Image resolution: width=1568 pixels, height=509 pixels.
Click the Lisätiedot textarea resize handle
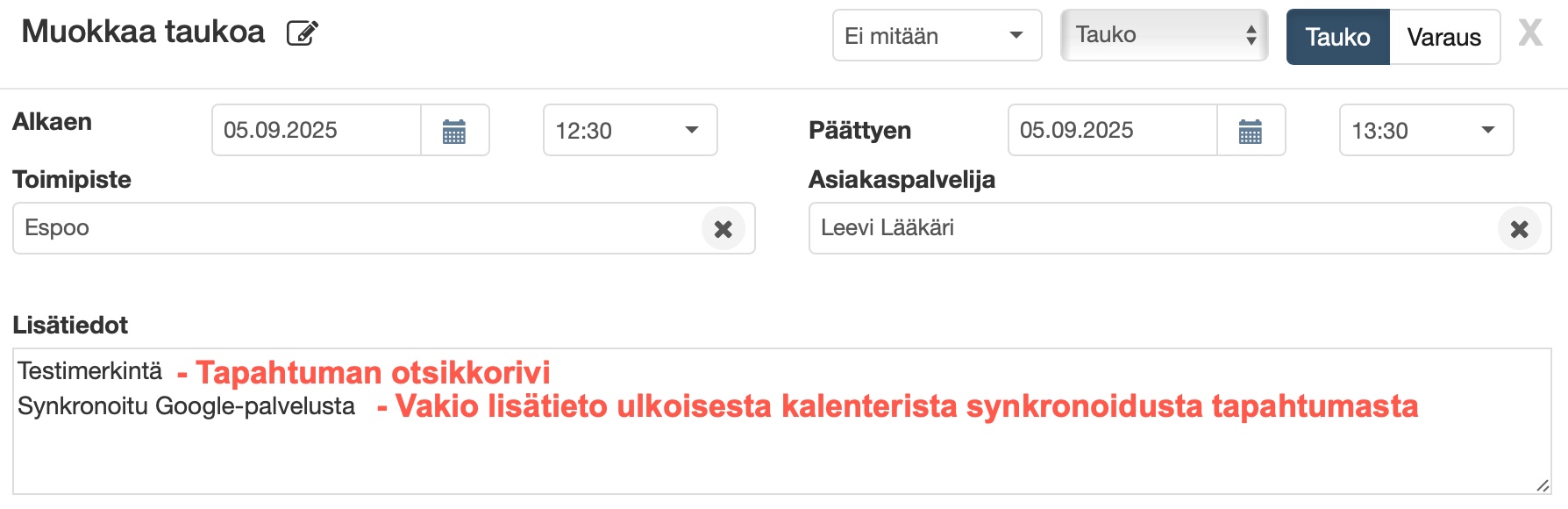(1543, 485)
